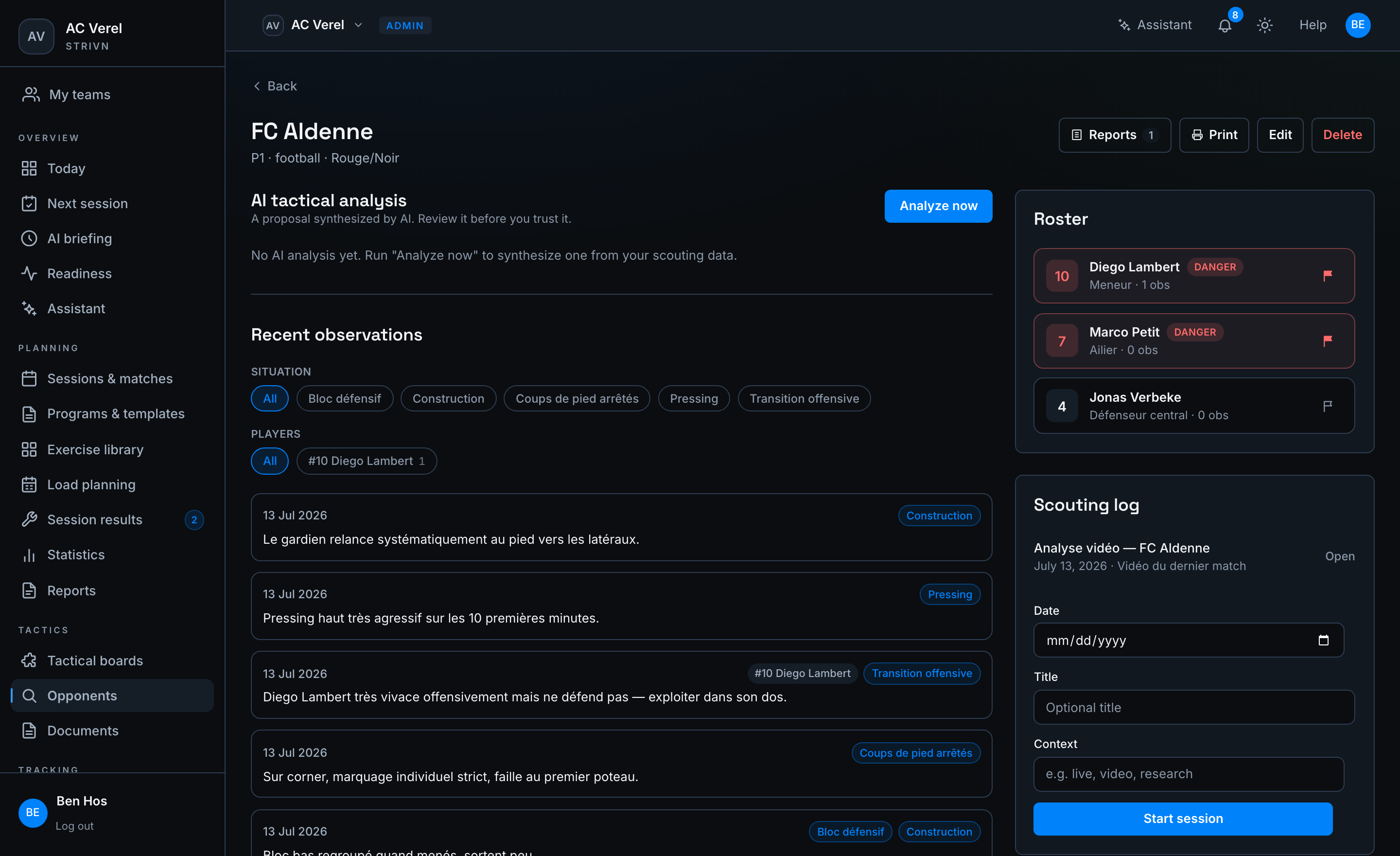Open Tactical boards
1400x856 pixels.
click(112, 660)
